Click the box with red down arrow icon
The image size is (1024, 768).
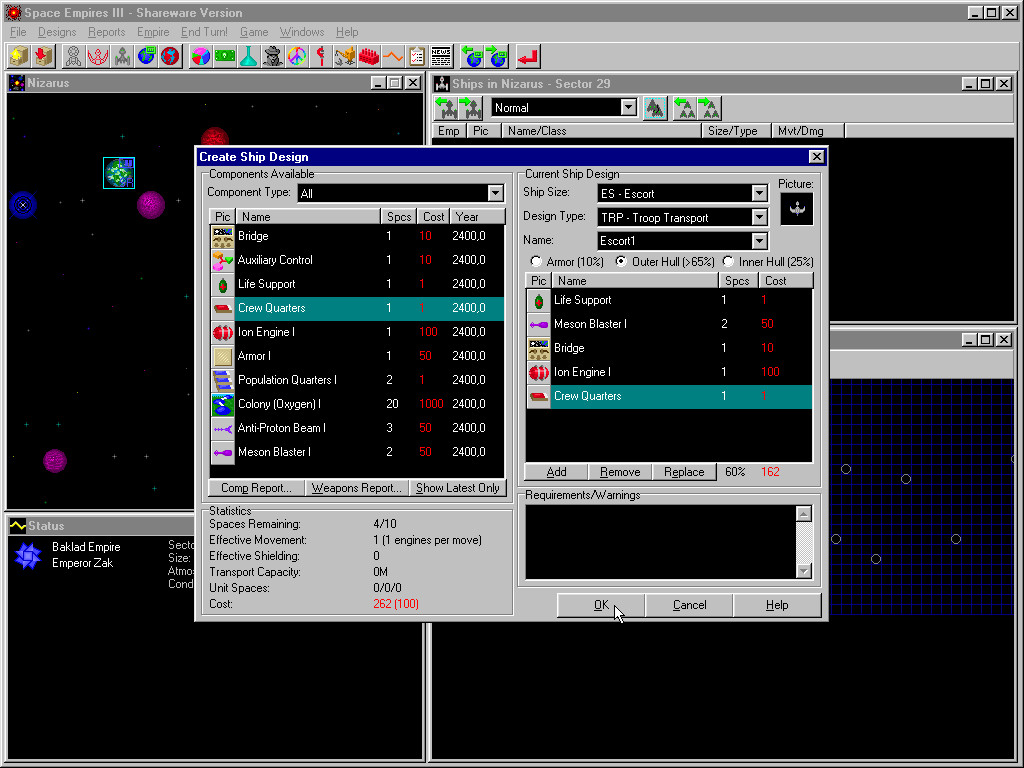coord(44,56)
